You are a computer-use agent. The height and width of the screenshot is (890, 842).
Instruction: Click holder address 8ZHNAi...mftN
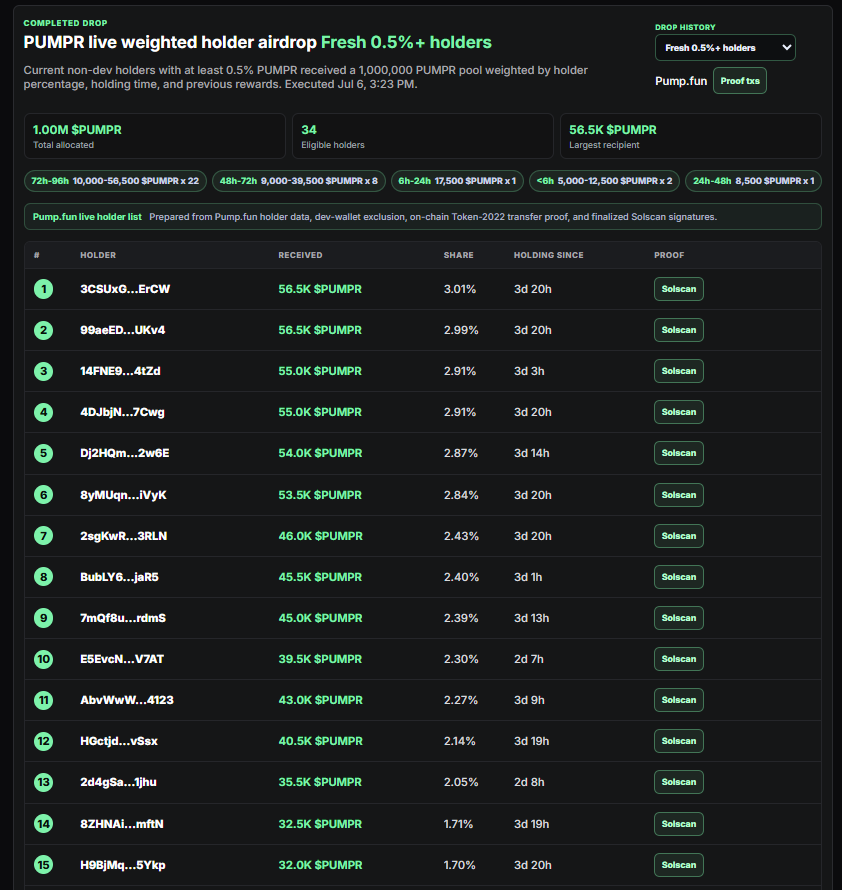(x=122, y=824)
